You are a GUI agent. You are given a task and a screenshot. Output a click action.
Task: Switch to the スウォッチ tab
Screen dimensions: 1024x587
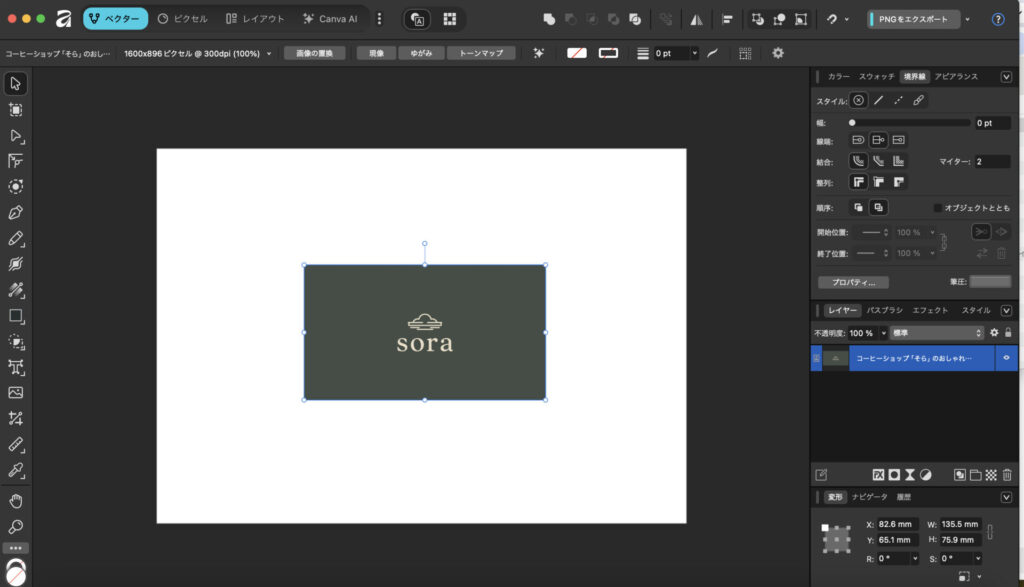(877, 76)
